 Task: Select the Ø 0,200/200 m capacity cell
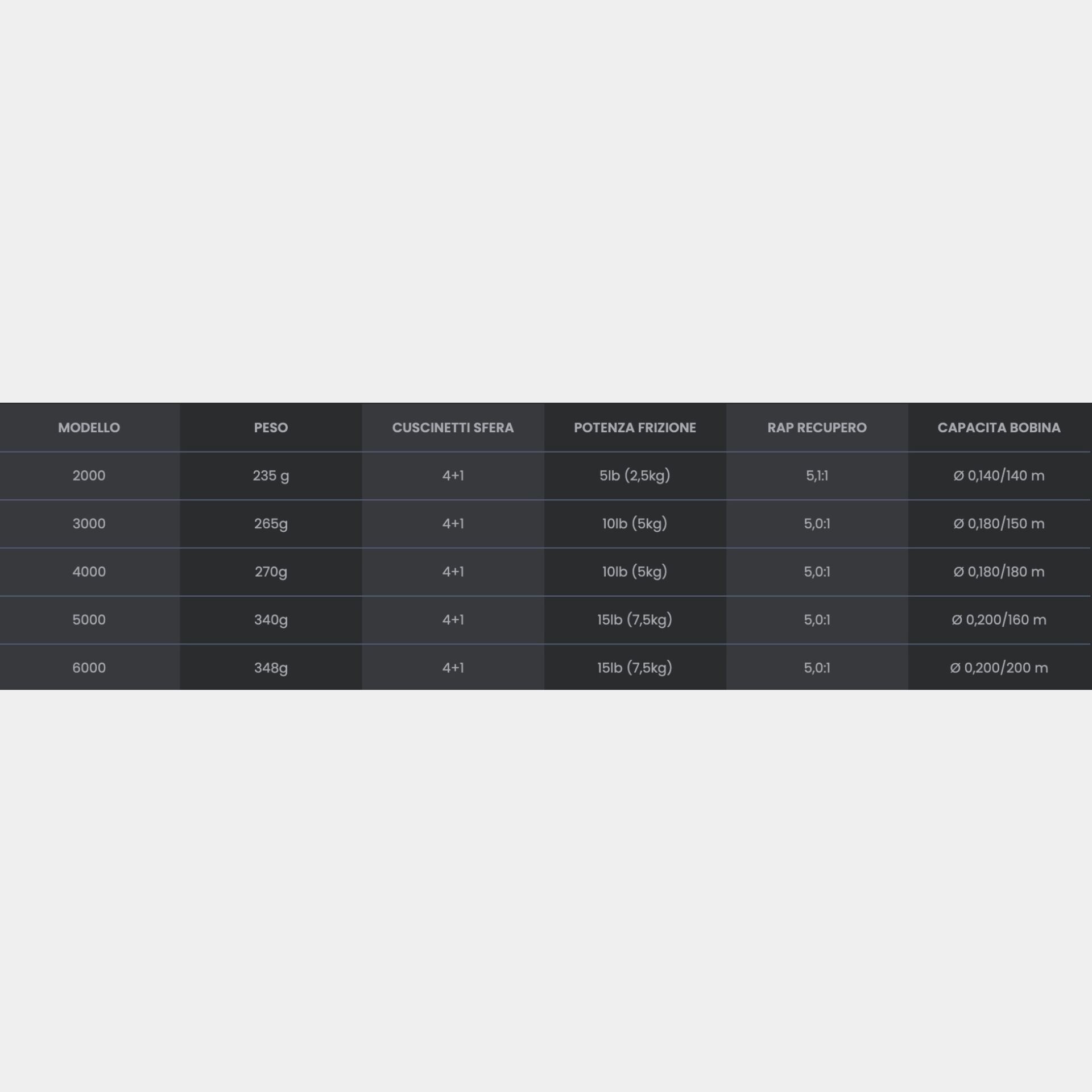pyautogui.click(x=999, y=668)
